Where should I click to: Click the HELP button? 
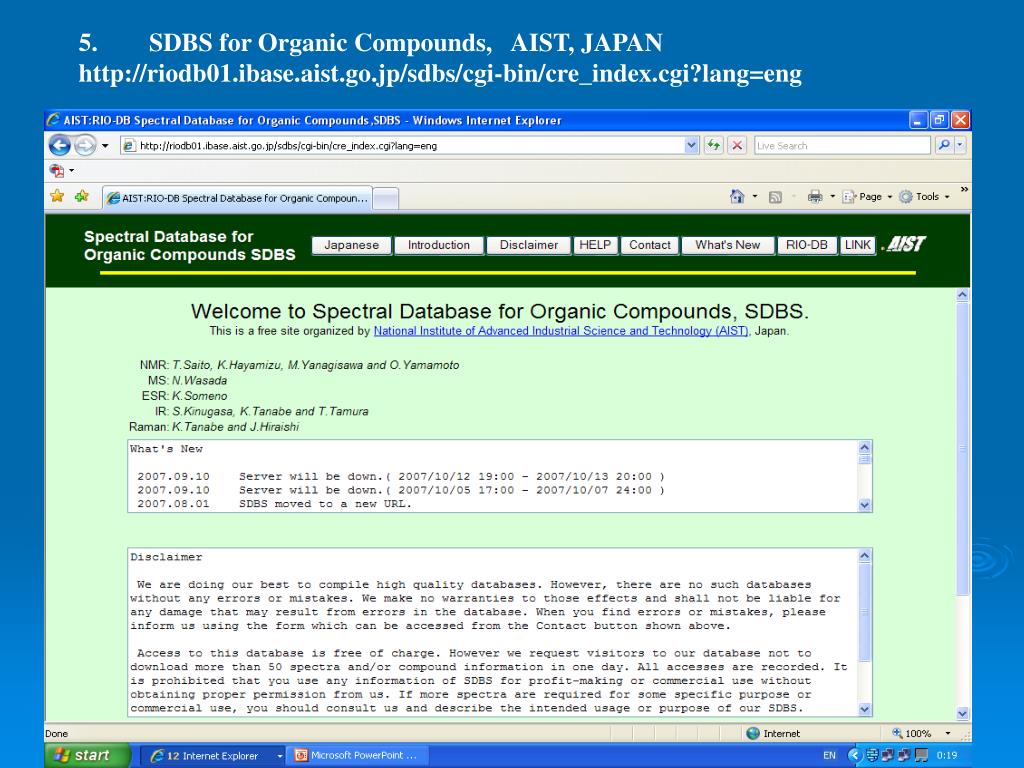[595, 245]
